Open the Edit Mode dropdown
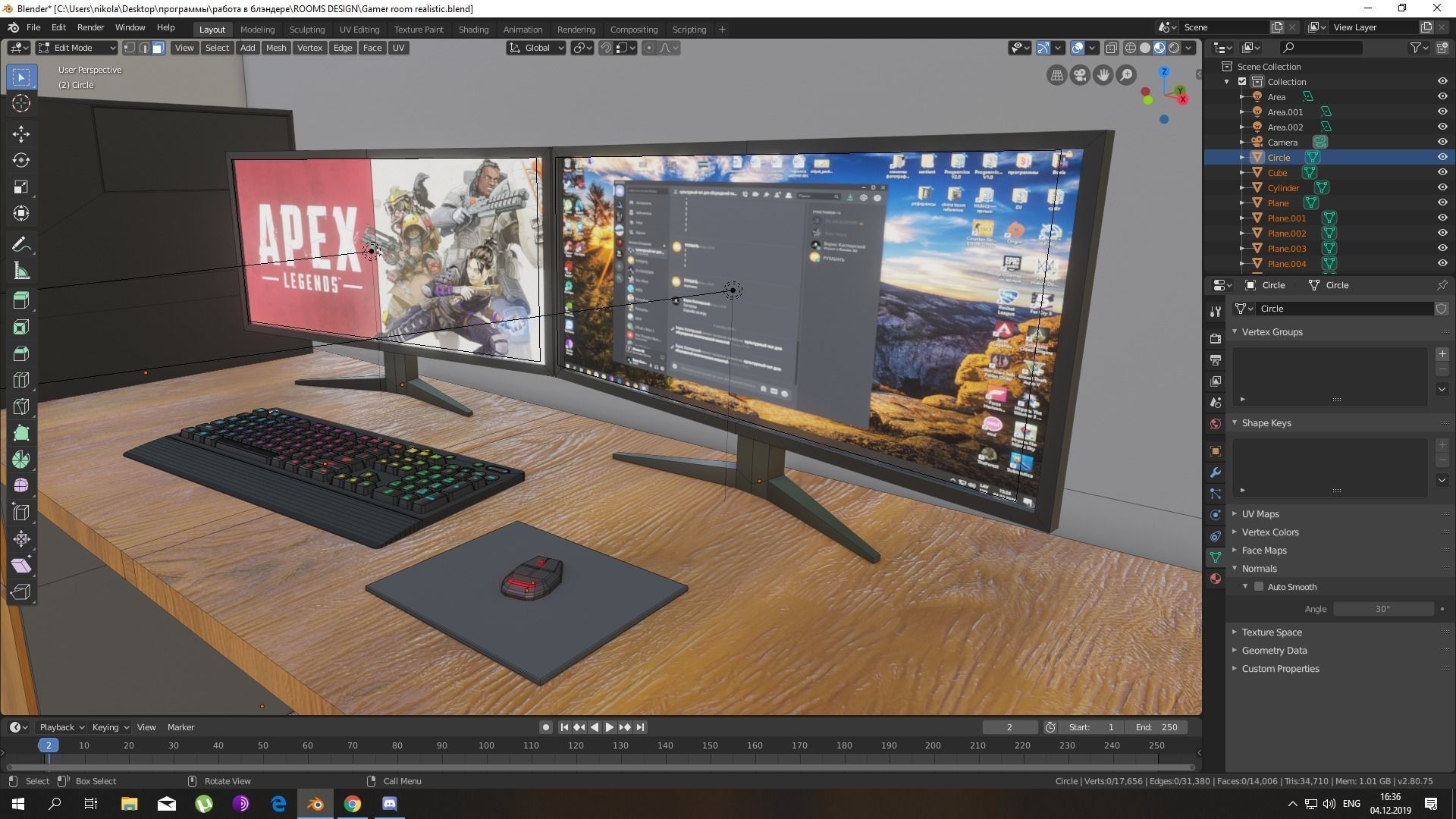 point(77,48)
